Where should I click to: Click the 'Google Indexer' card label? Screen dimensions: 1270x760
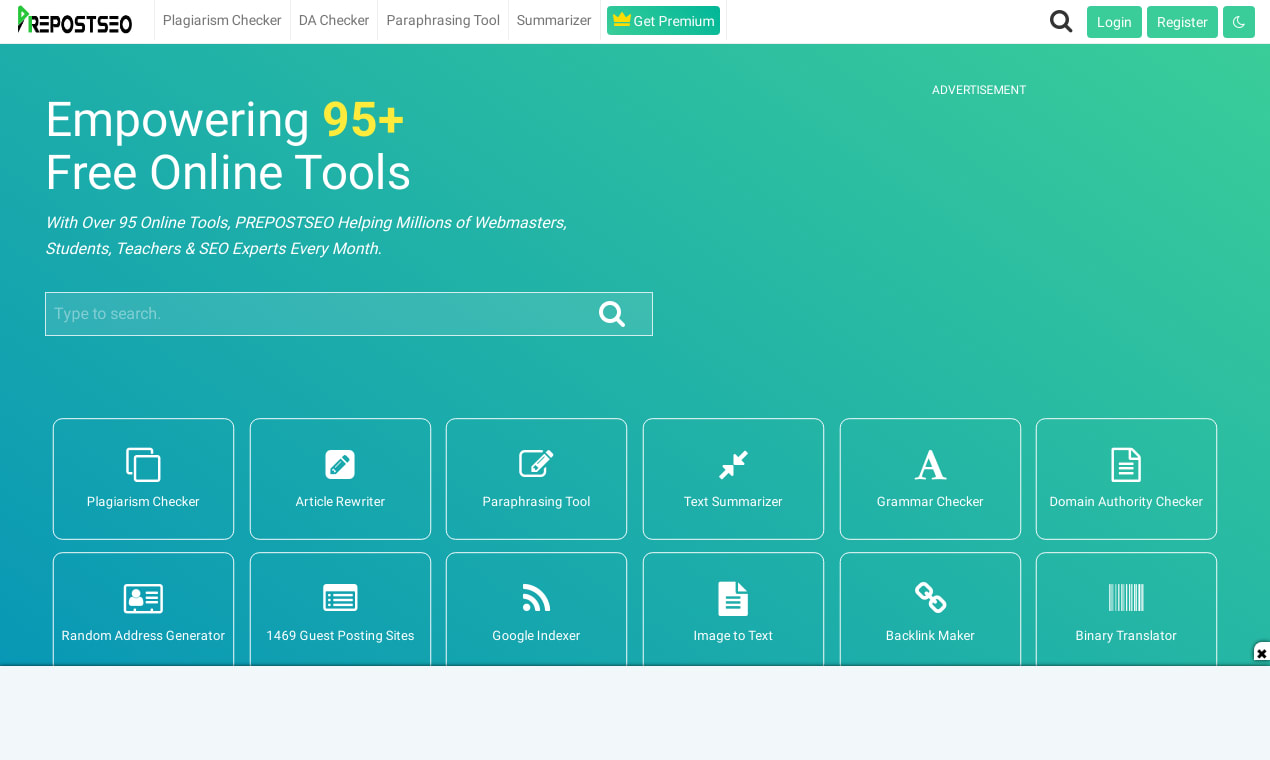[536, 636]
